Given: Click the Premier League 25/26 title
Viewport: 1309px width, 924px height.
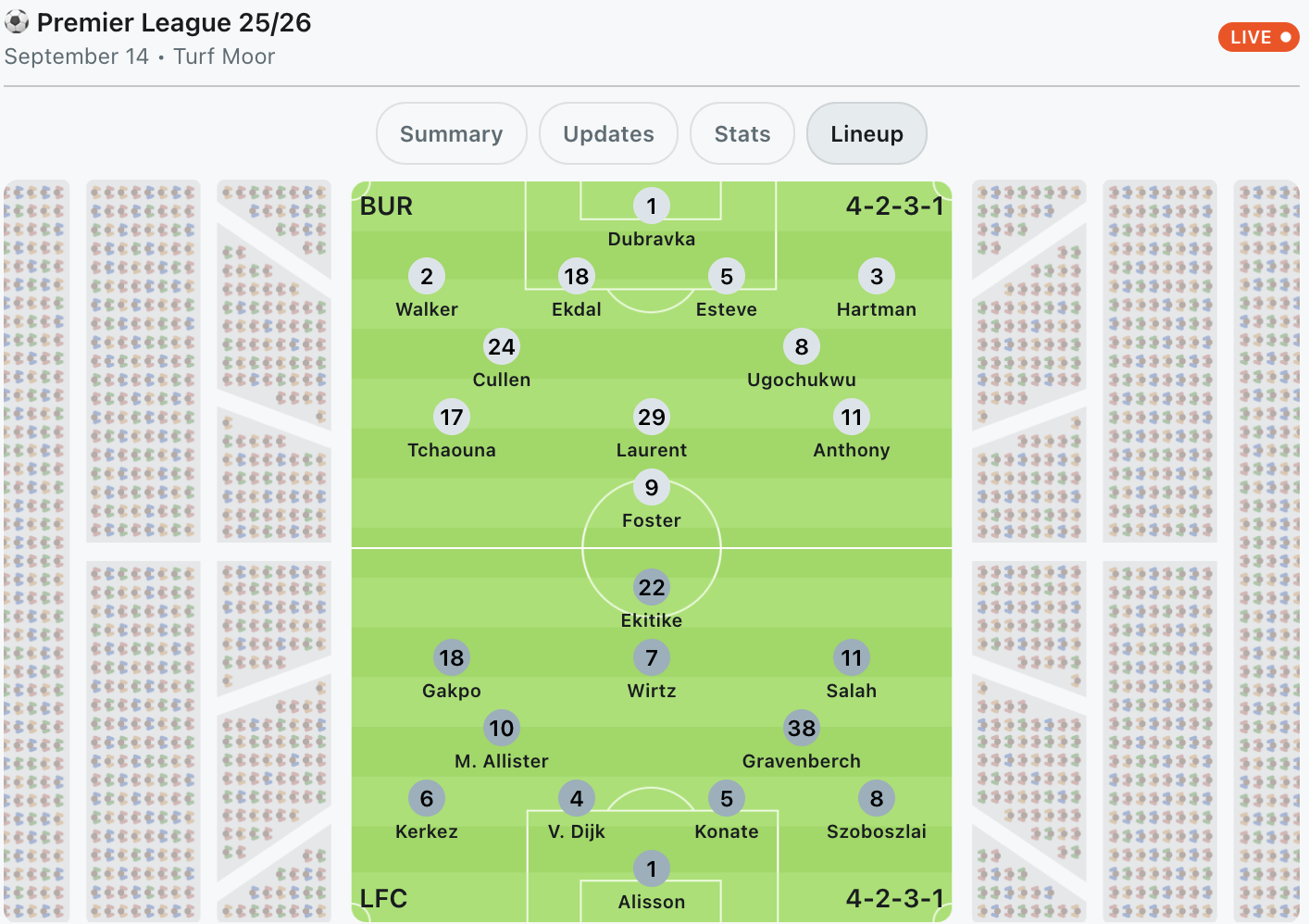Looking at the screenshot, I should [x=174, y=22].
